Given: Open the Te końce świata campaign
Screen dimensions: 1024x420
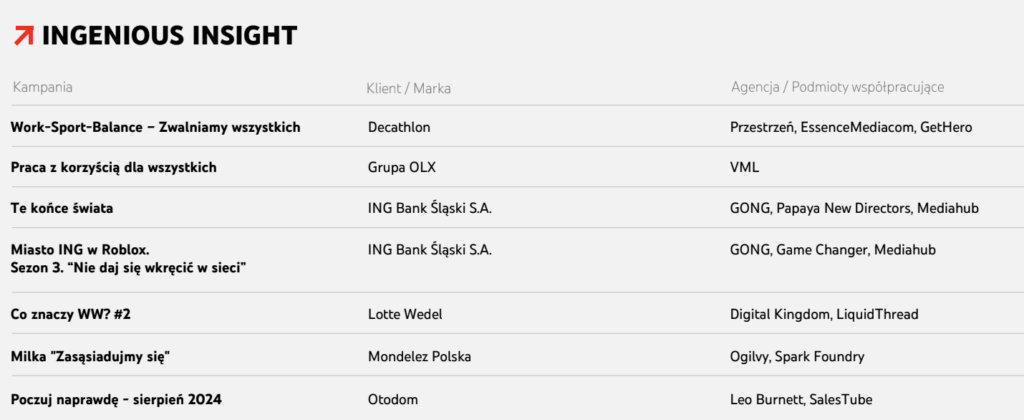Looking at the screenshot, I should [62, 208].
